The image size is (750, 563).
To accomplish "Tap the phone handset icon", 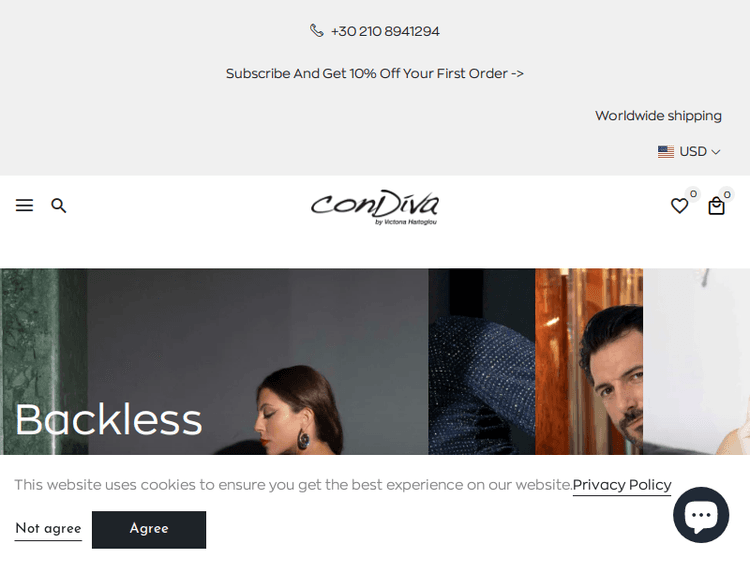I will [x=316, y=31].
